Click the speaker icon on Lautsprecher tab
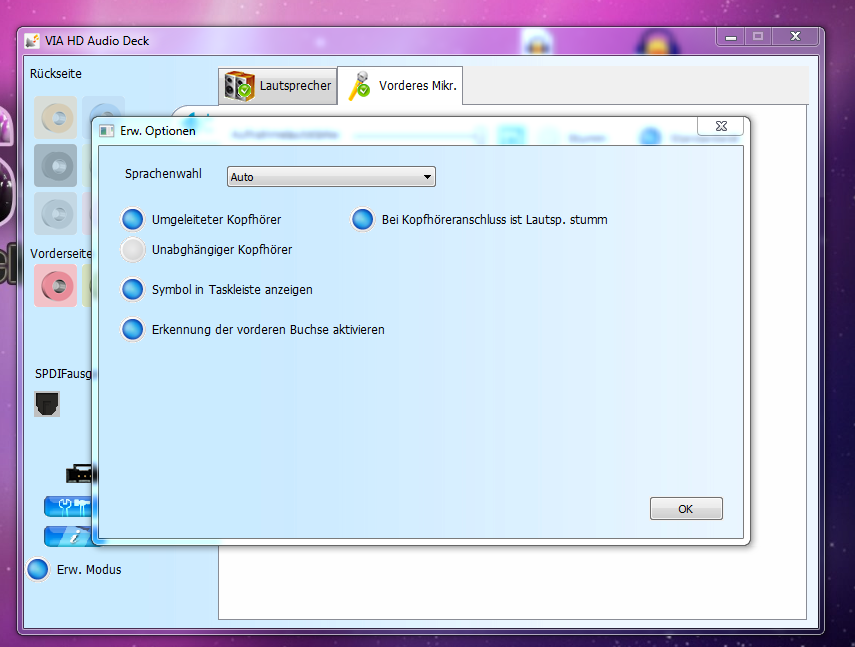Viewport: 855px width, 647px height. (239, 86)
